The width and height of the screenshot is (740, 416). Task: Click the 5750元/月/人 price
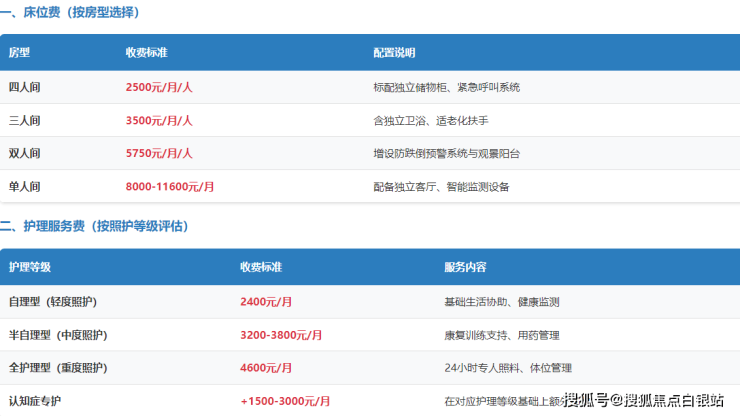[x=159, y=153]
